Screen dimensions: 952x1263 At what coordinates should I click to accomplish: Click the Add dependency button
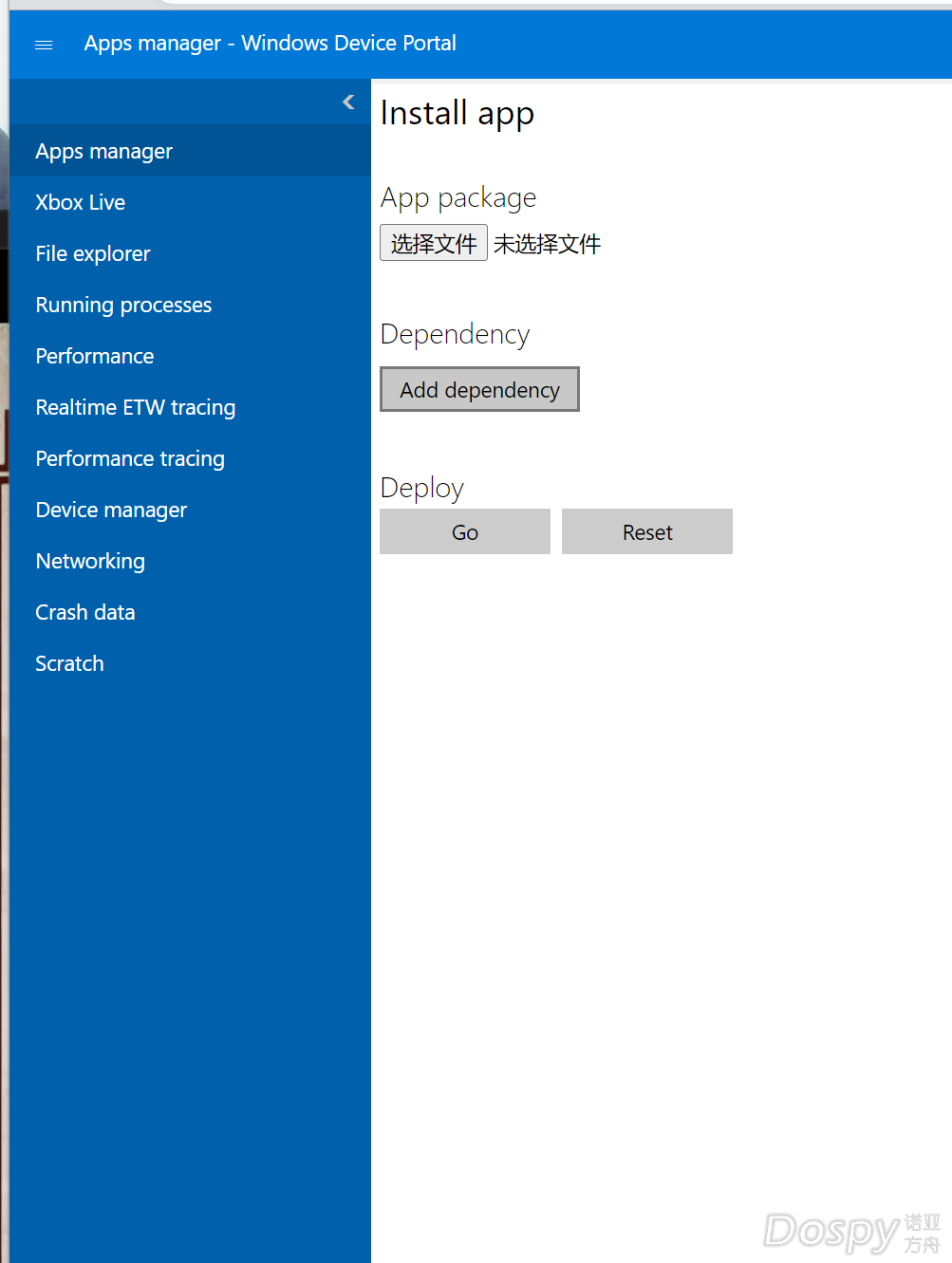(479, 390)
